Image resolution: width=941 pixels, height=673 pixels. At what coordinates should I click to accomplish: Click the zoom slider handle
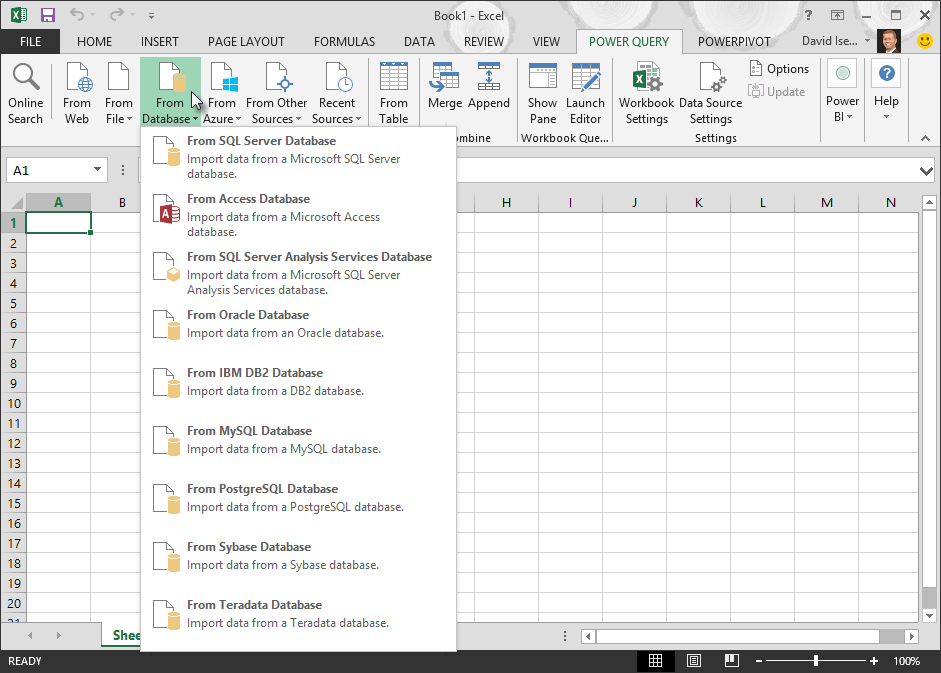point(816,661)
